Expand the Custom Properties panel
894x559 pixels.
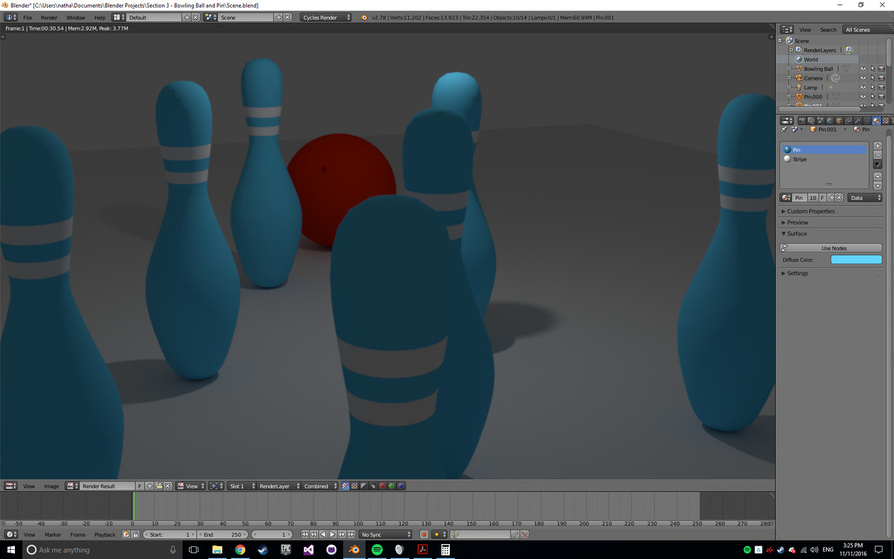pos(810,211)
